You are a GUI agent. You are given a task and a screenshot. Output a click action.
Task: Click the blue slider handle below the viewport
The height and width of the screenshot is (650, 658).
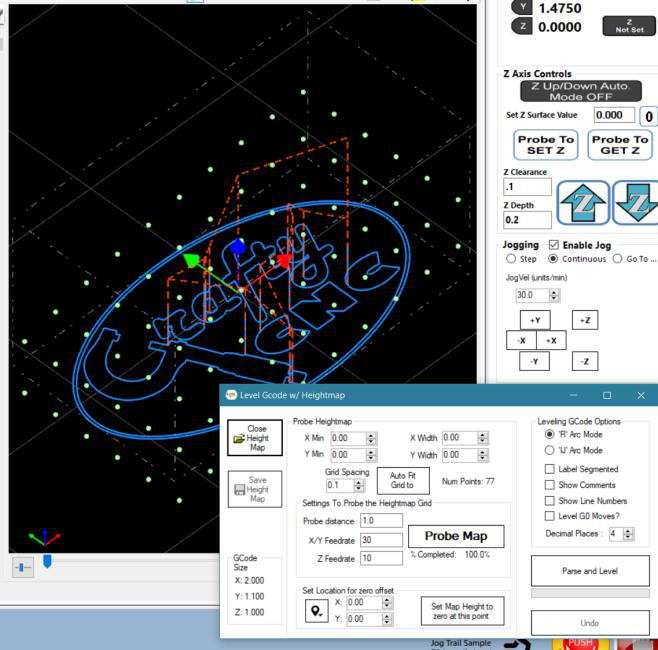pos(47,561)
